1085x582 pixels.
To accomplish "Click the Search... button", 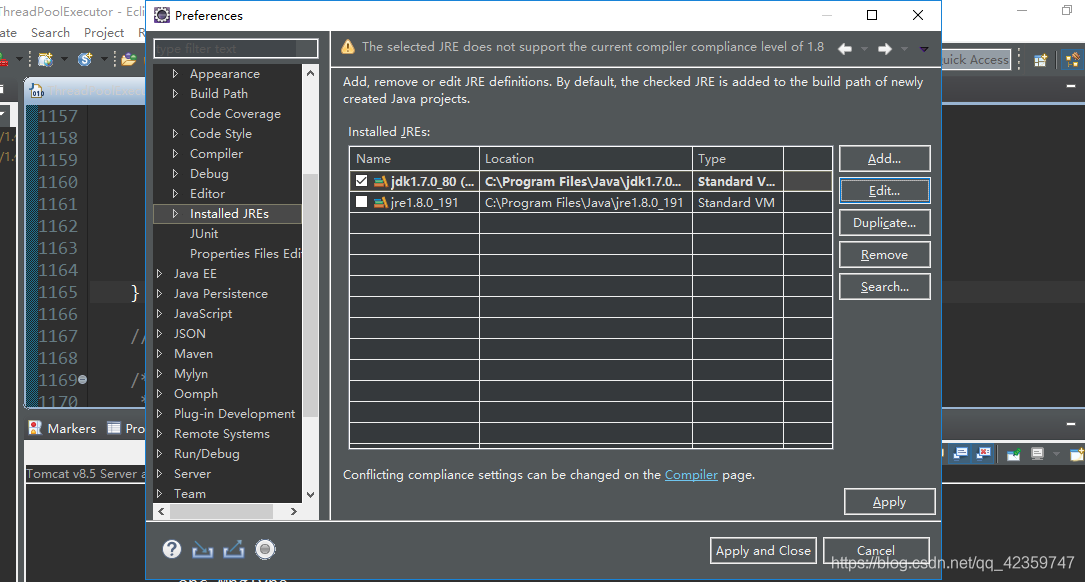I will pyautogui.click(x=884, y=287).
